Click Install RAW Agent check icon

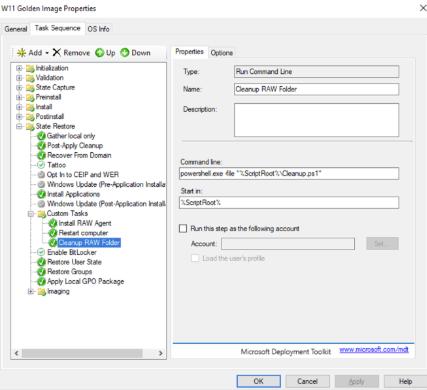(x=53, y=223)
